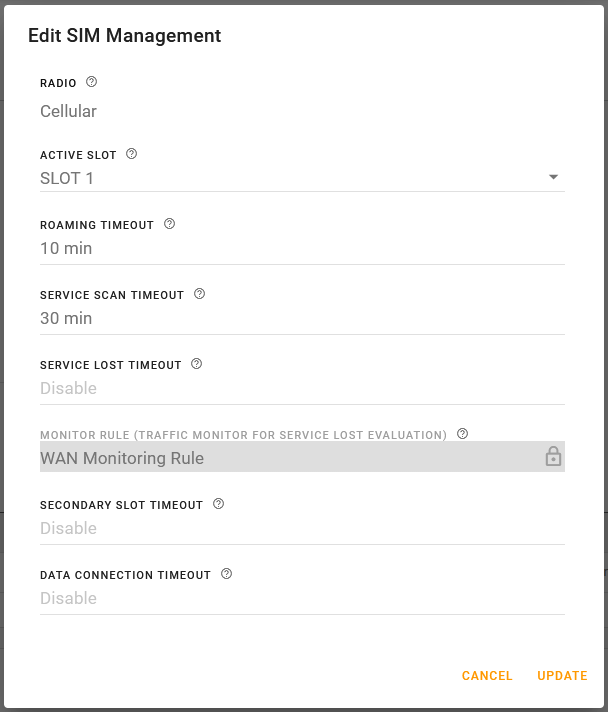The image size is (608, 712).
Task: Click the Service Scan Timeout help icon
Action: 199,294
